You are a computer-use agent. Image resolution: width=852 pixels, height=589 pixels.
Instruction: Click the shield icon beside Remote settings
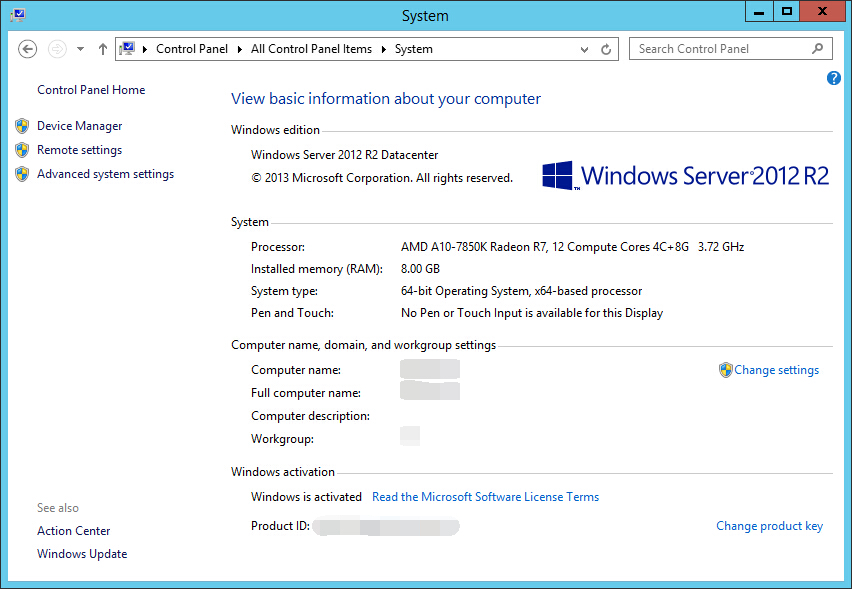pyautogui.click(x=22, y=150)
